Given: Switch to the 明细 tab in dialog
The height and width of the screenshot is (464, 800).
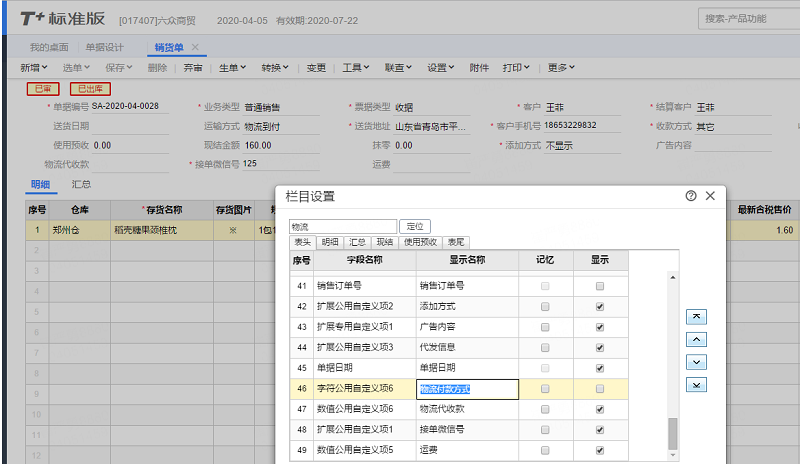Looking at the screenshot, I should (x=330, y=242).
